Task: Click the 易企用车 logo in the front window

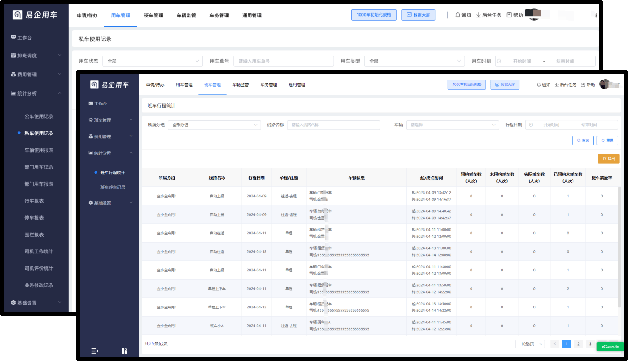Action: (x=110, y=85)
